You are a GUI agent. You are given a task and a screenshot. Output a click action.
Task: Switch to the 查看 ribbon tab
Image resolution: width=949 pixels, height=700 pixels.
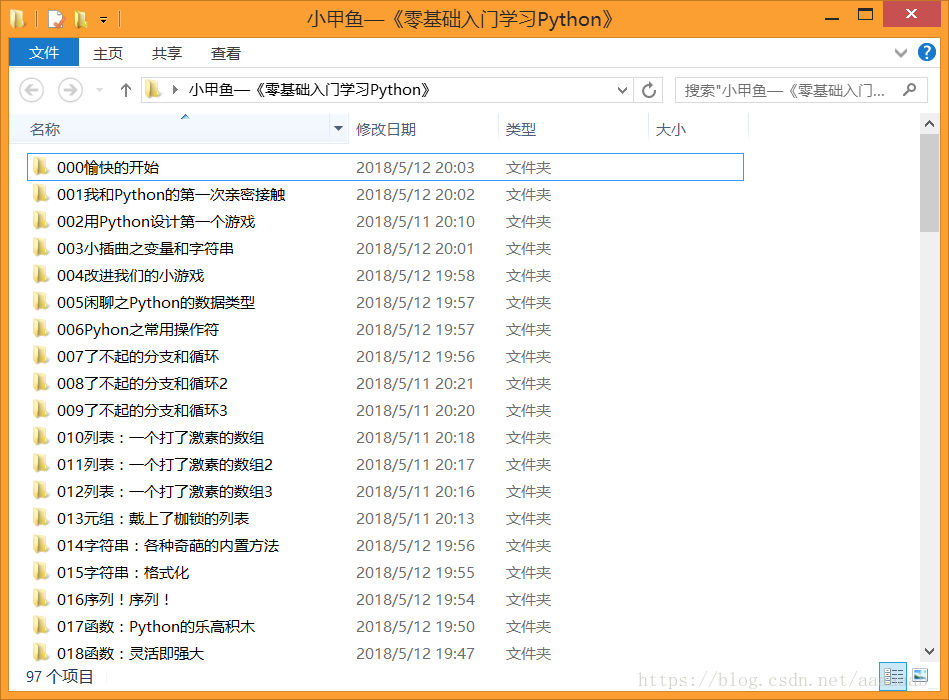(x=225, y=53)
